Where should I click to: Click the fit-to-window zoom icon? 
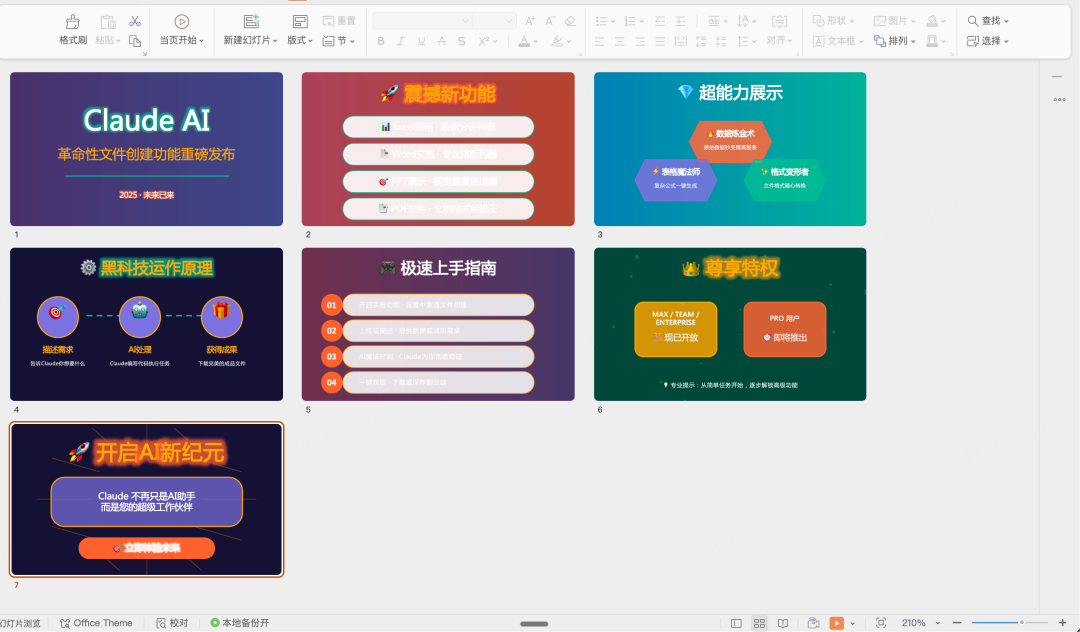click(881, 623)
